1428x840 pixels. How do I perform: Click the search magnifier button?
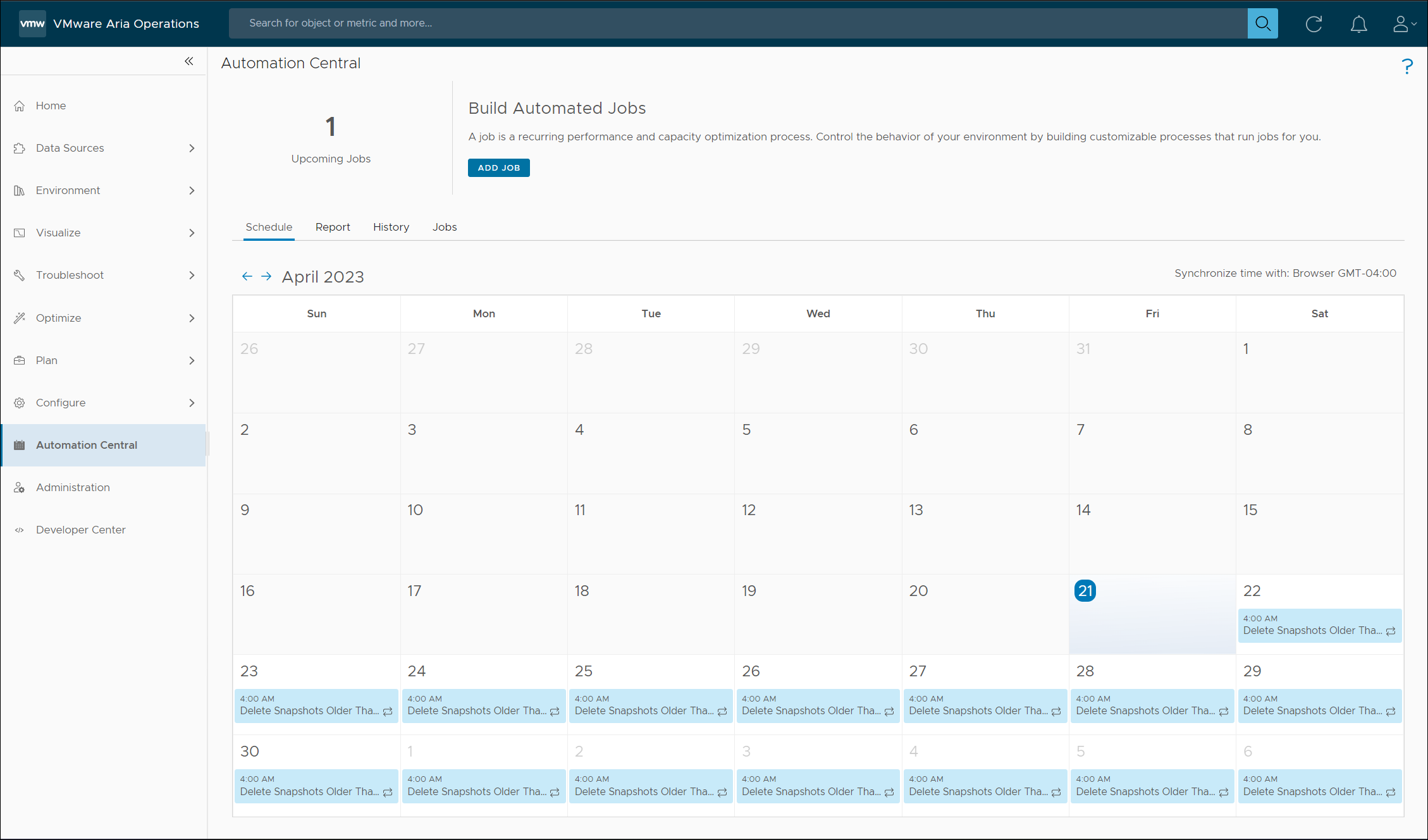tap(1262, 23)
